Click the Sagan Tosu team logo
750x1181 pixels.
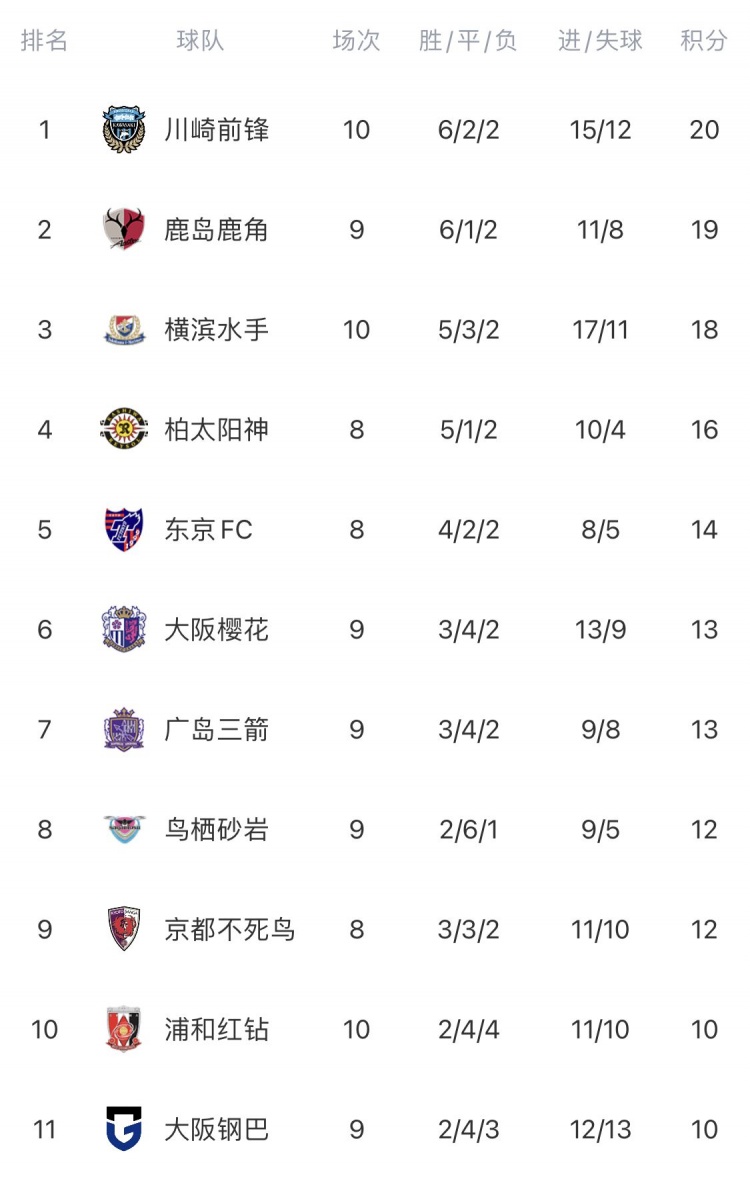pos(123,829)
